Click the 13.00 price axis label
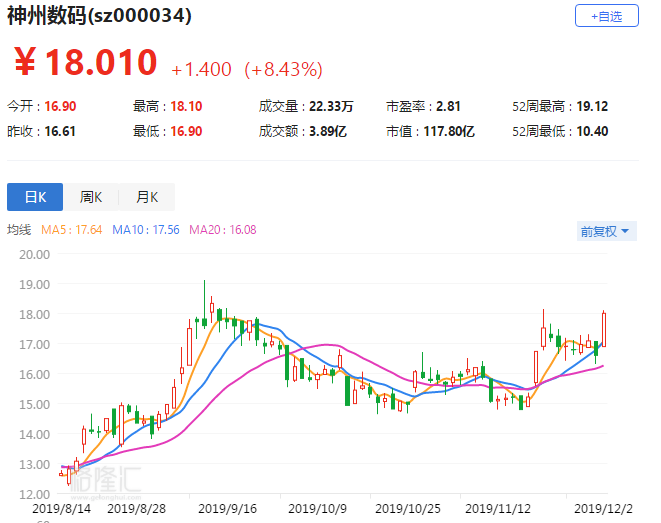Image resolution: width=661 pixels, height=523 pixels. coord(35,464)
